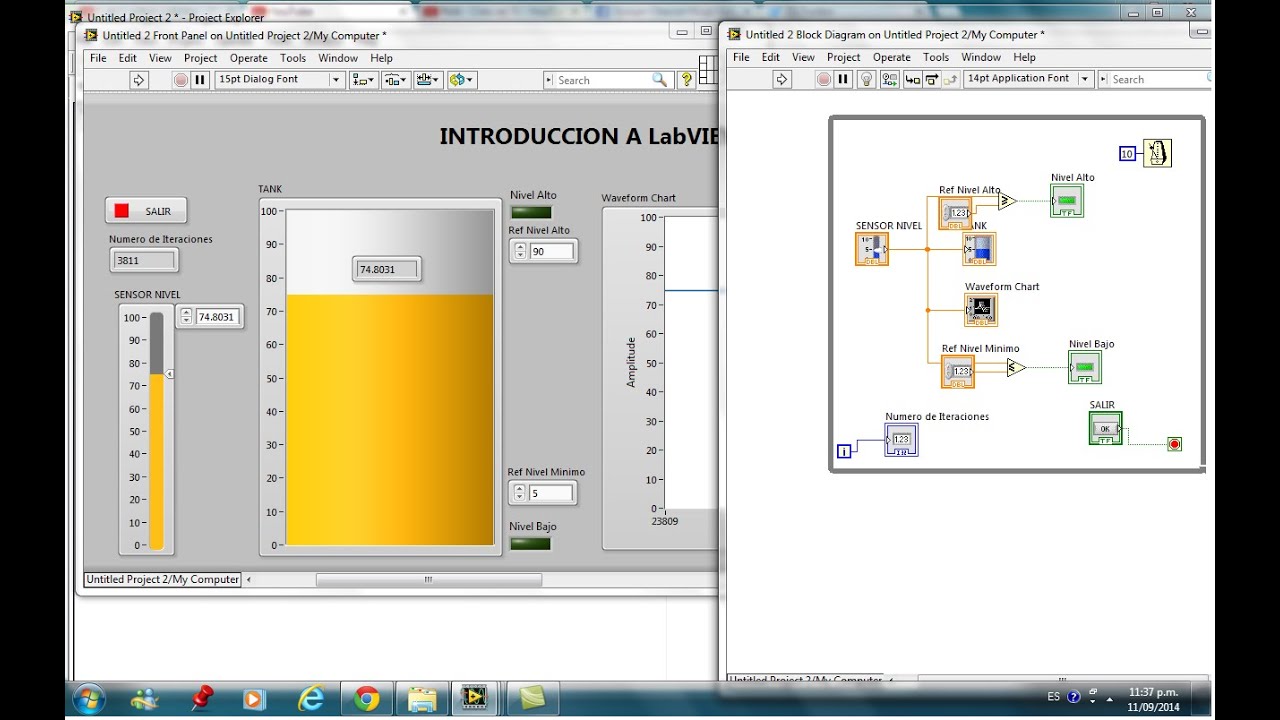Open Window menu in Block Diagram
1280x720 pixels.
pos(981,57)
